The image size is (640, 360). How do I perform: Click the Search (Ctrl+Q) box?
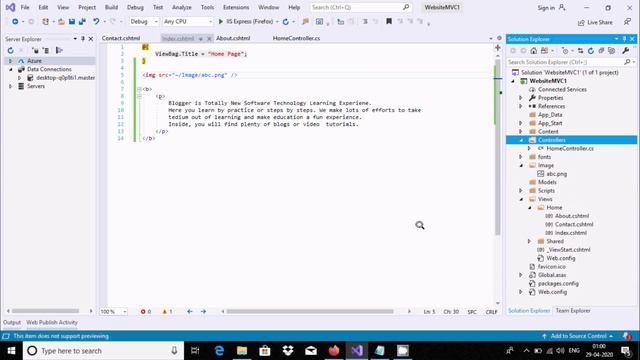(360, 7)
